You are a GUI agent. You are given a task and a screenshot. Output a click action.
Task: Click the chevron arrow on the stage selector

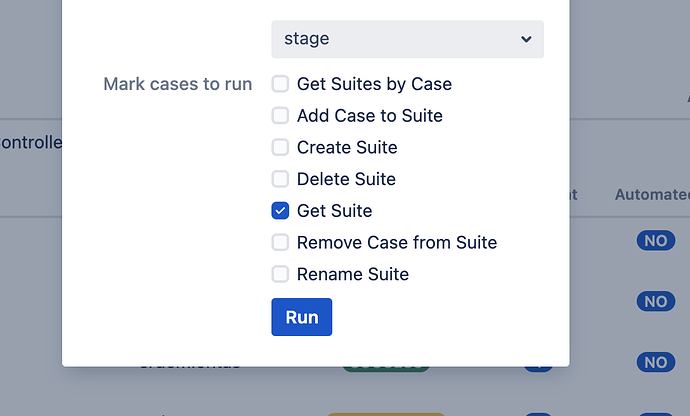coord(527,39)
